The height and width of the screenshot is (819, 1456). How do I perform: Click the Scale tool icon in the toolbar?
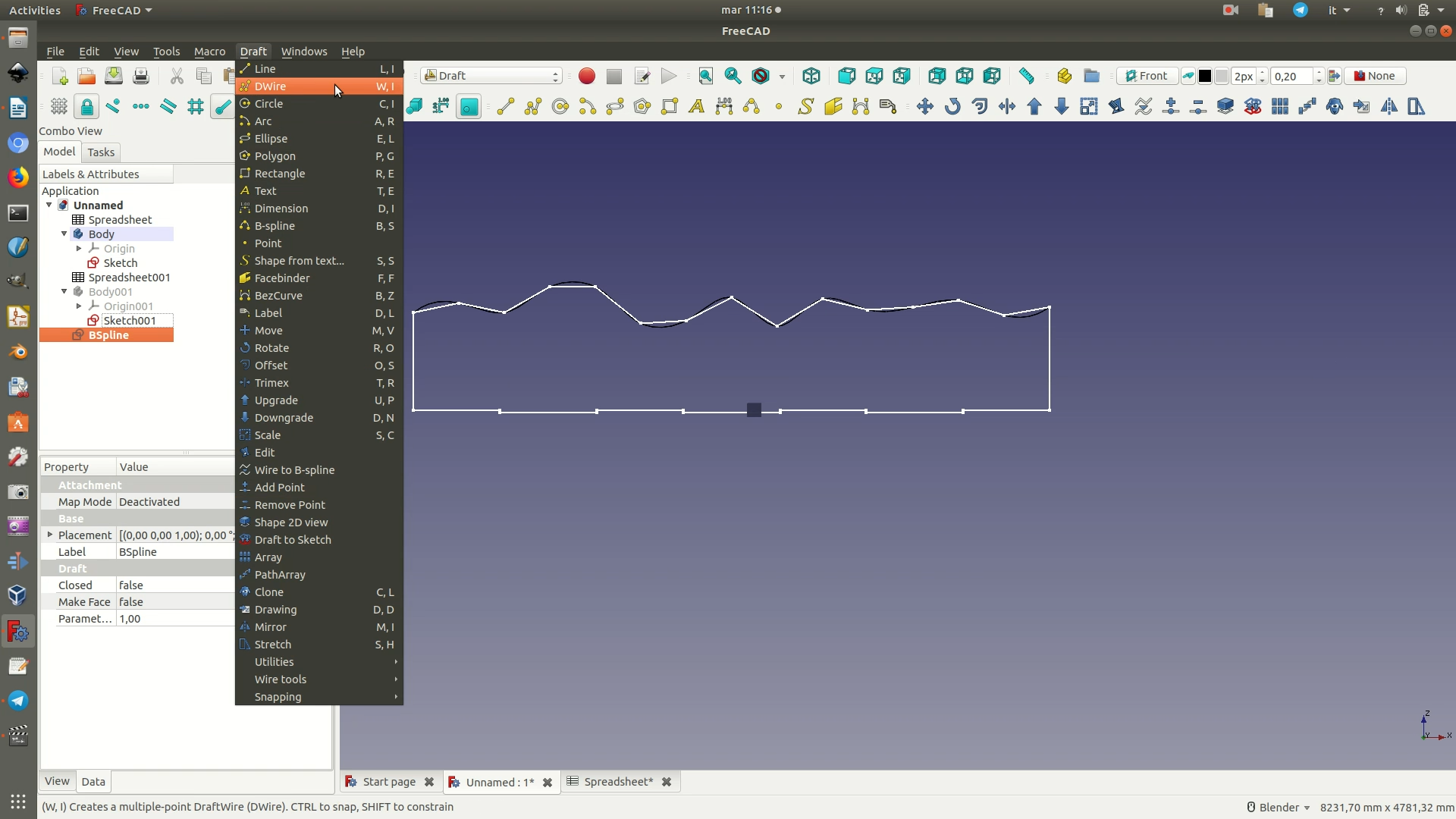(x=1089, y=107)
